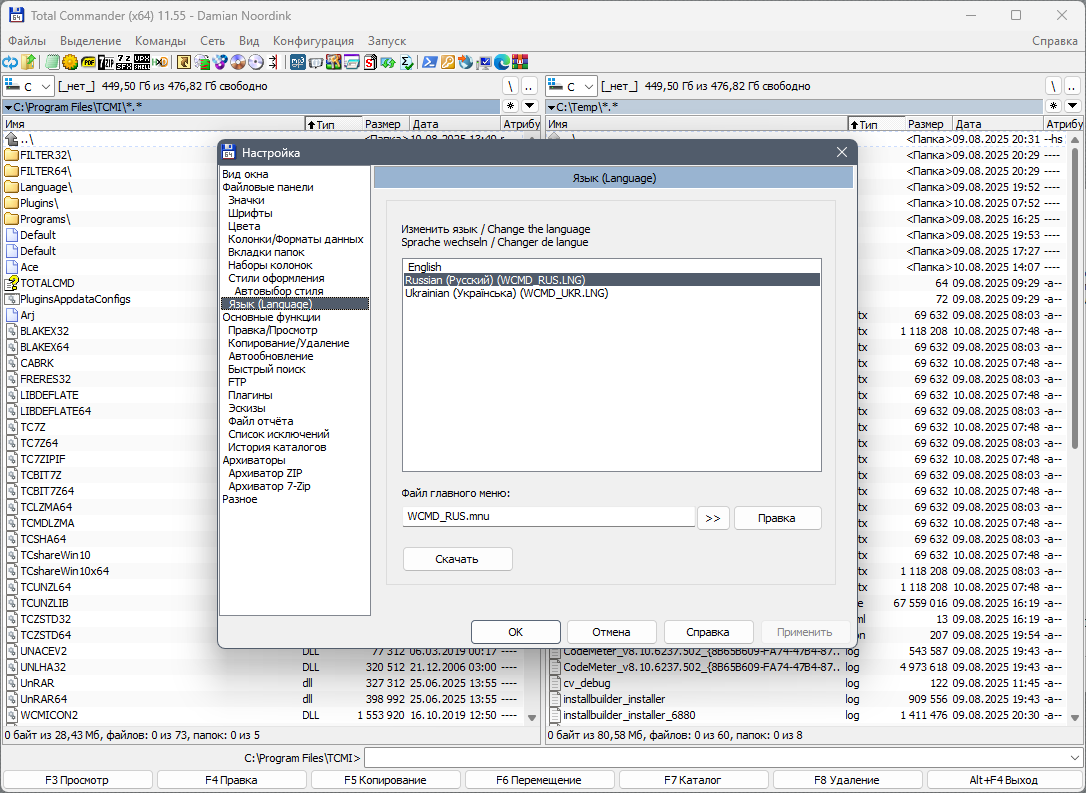Select Быстрый поиск in settings tree
1086x793 pixels.
point(267,369)
